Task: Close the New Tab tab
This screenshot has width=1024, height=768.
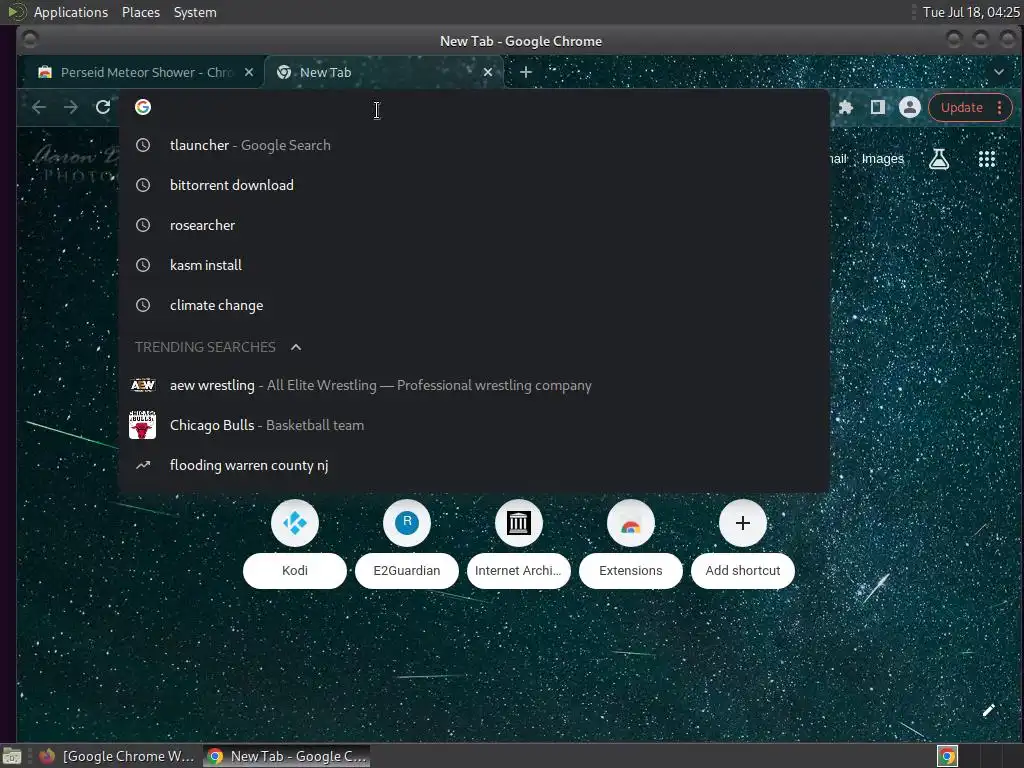Action: [x=487, y=72]
